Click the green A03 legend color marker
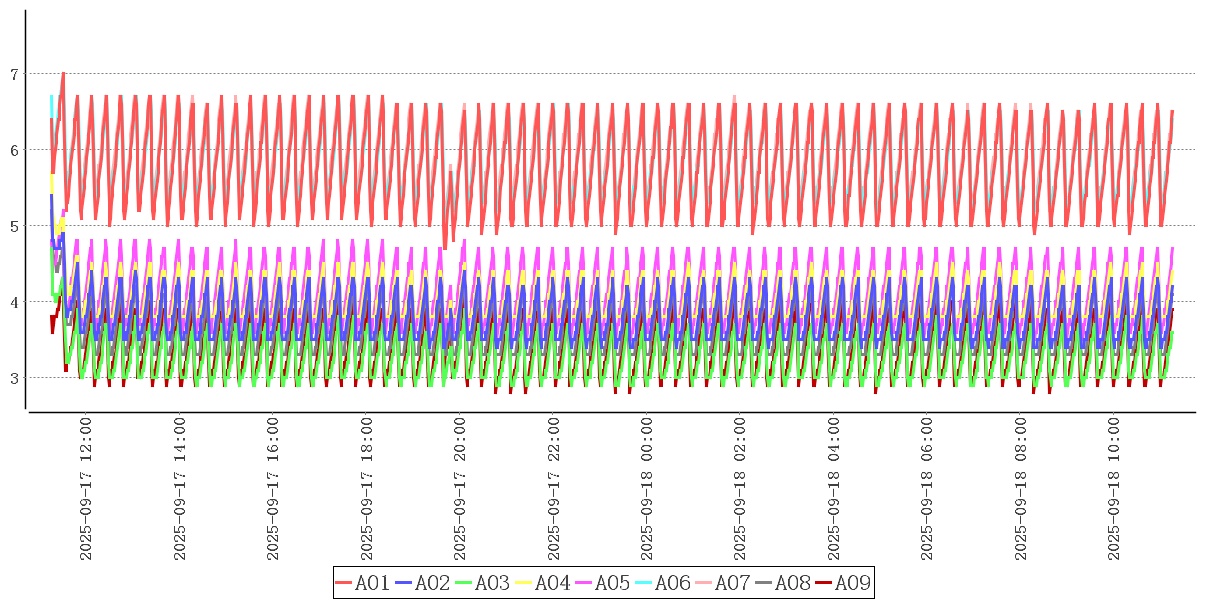The width and height of the screenshot is (1207, 600). coord(463,583)
